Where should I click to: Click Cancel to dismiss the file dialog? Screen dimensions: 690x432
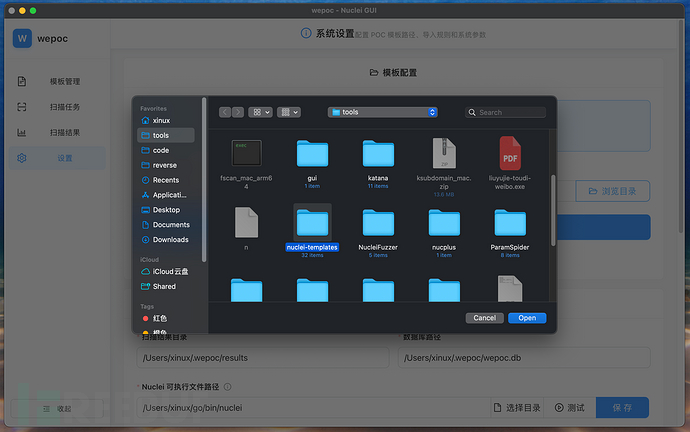[x=485, y=318]
